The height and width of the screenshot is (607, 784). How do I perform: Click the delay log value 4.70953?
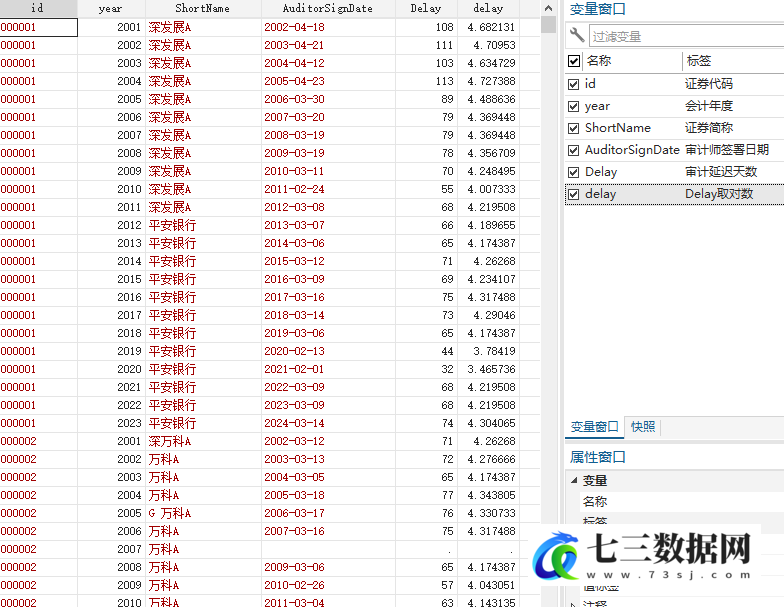494,46
